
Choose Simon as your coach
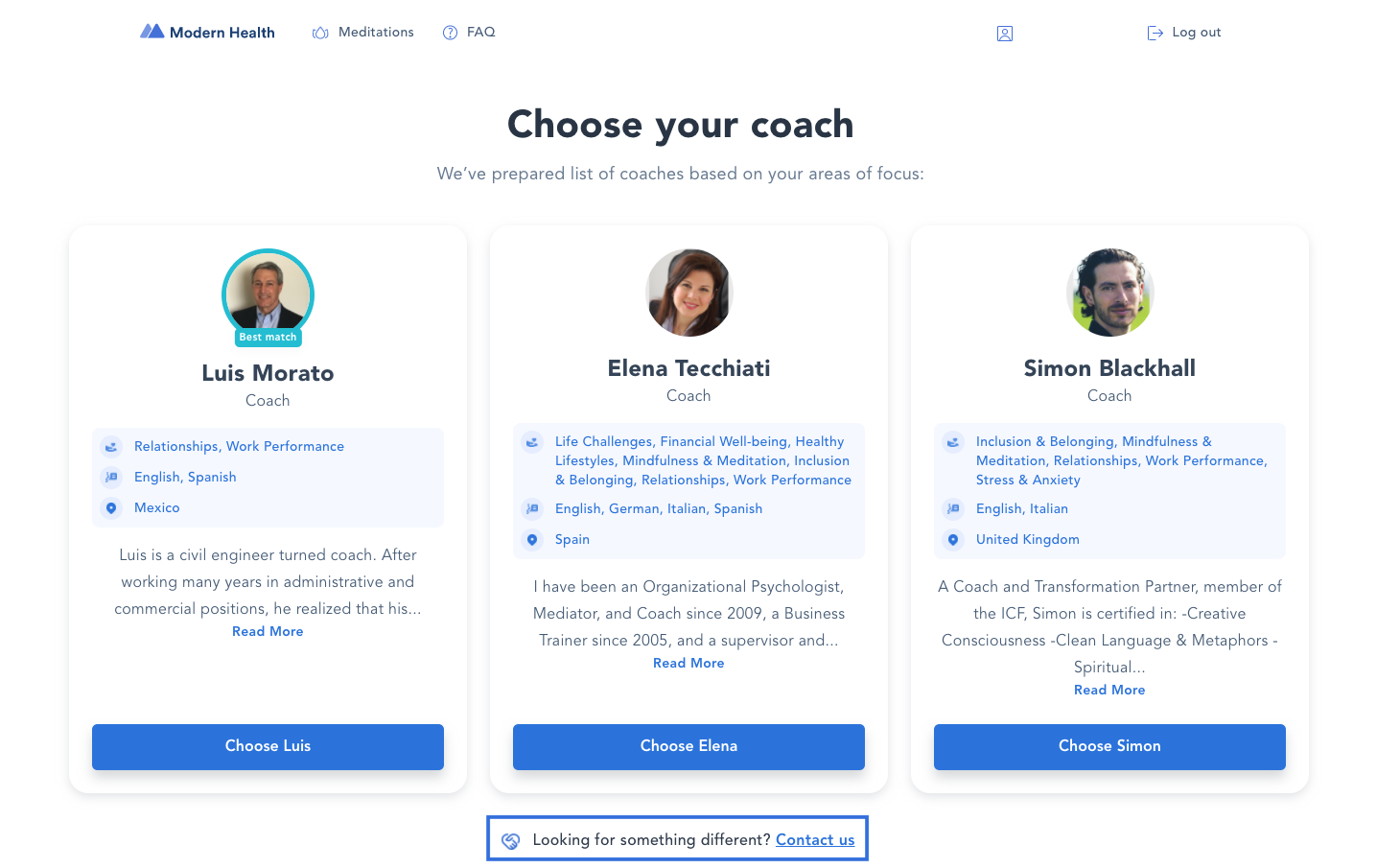click(x=1109, y=746)
